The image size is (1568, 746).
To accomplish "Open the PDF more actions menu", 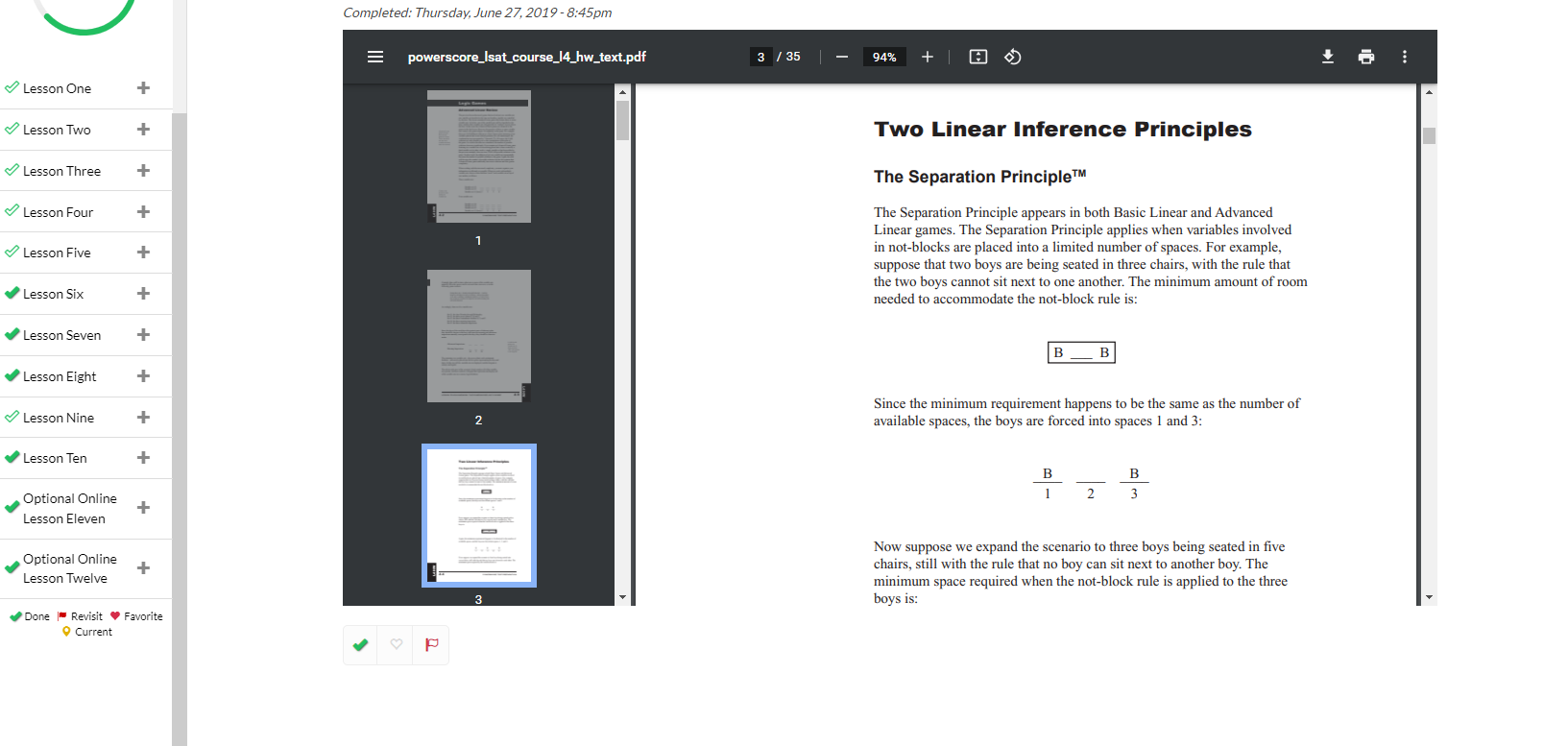I will tap(1405, 57).
